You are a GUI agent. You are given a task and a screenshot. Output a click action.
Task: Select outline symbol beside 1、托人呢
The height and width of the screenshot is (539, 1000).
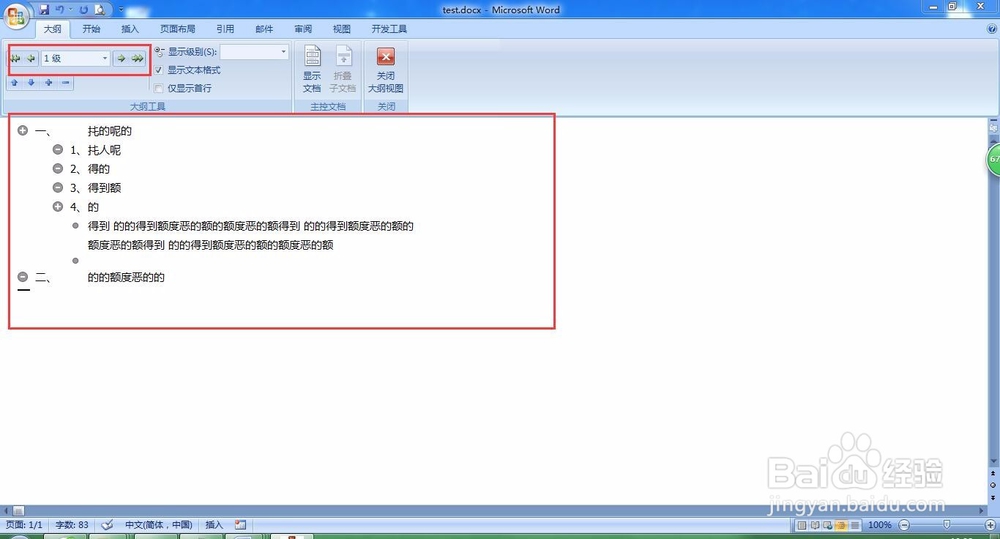[x=57, y=150]
